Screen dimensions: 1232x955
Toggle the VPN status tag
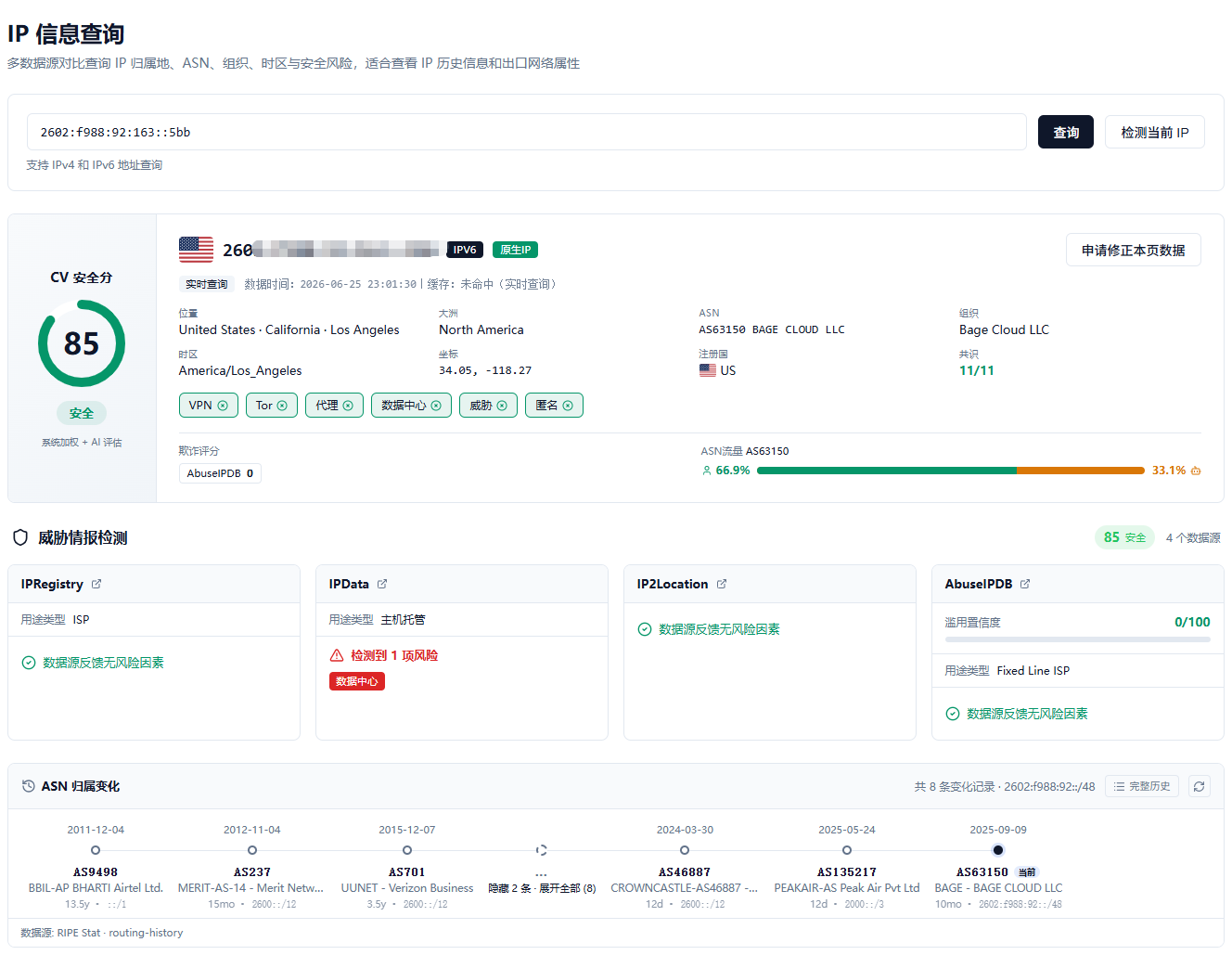pyautogui.click(x=209, y=406)
